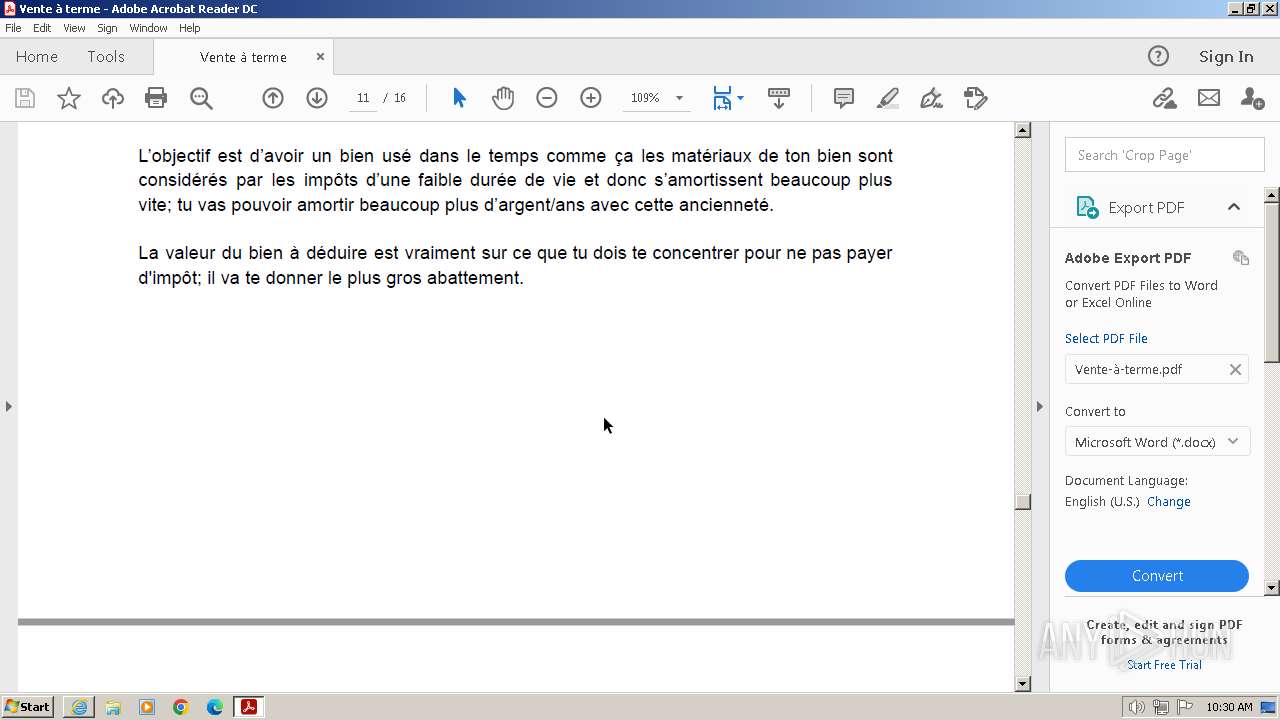Screen dimensions: 1280x720
Task: Bookmark the file with the star icon
Action: pyautogui.click(x=69, y=98)
